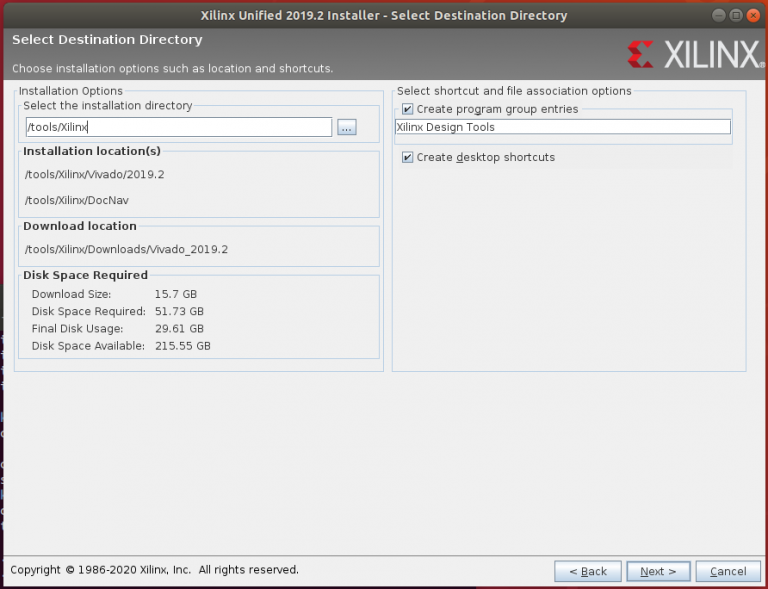The image size is (768, 589).
Task: Click the Disk Space Available 215.55 GB value
Action: tap(182, 345)
